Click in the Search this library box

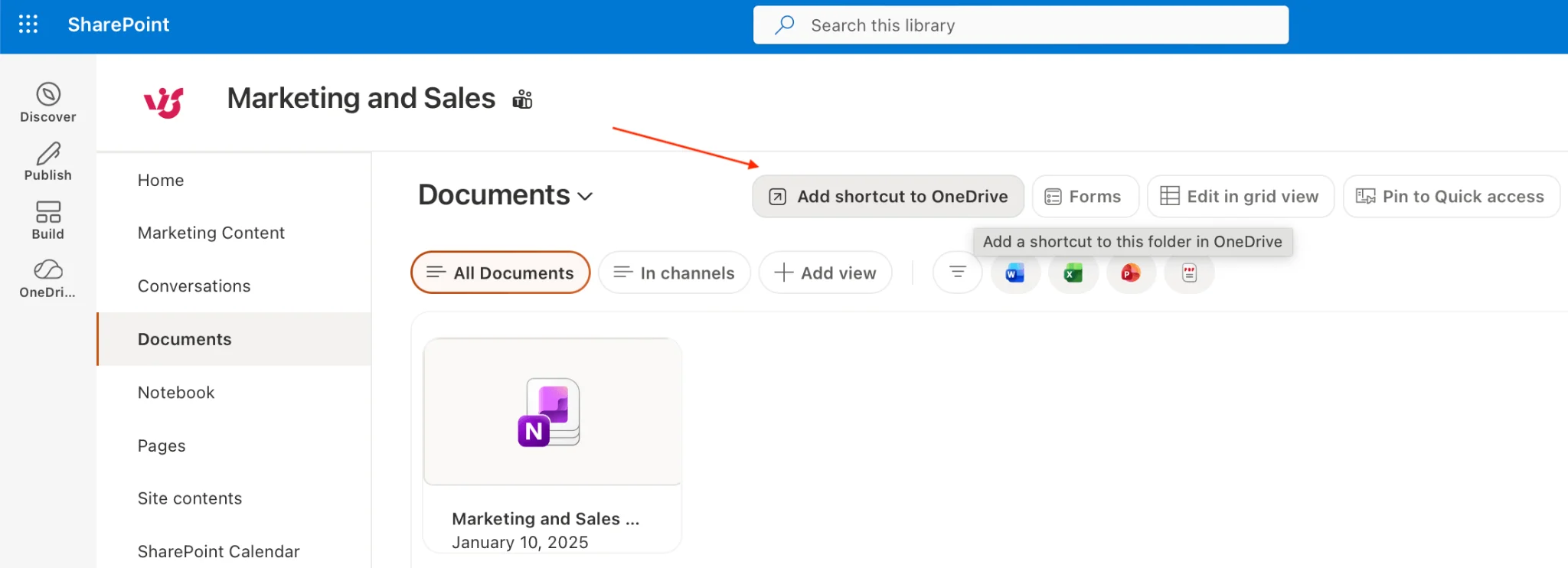click(x=1021, y=25)
